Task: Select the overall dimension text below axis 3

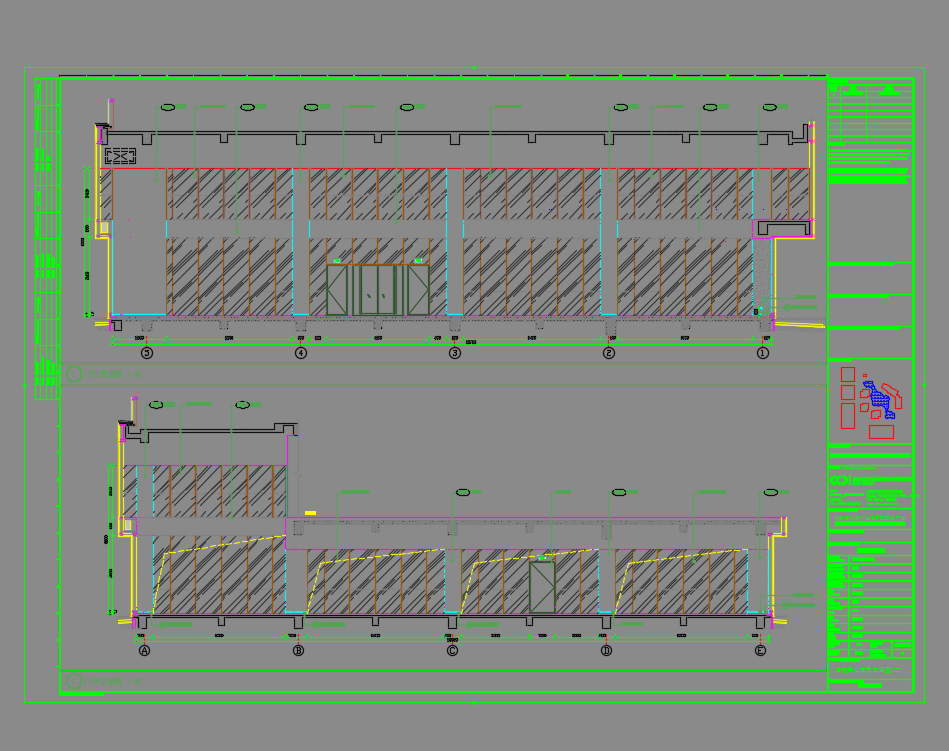Action: [x=470, y=343]
